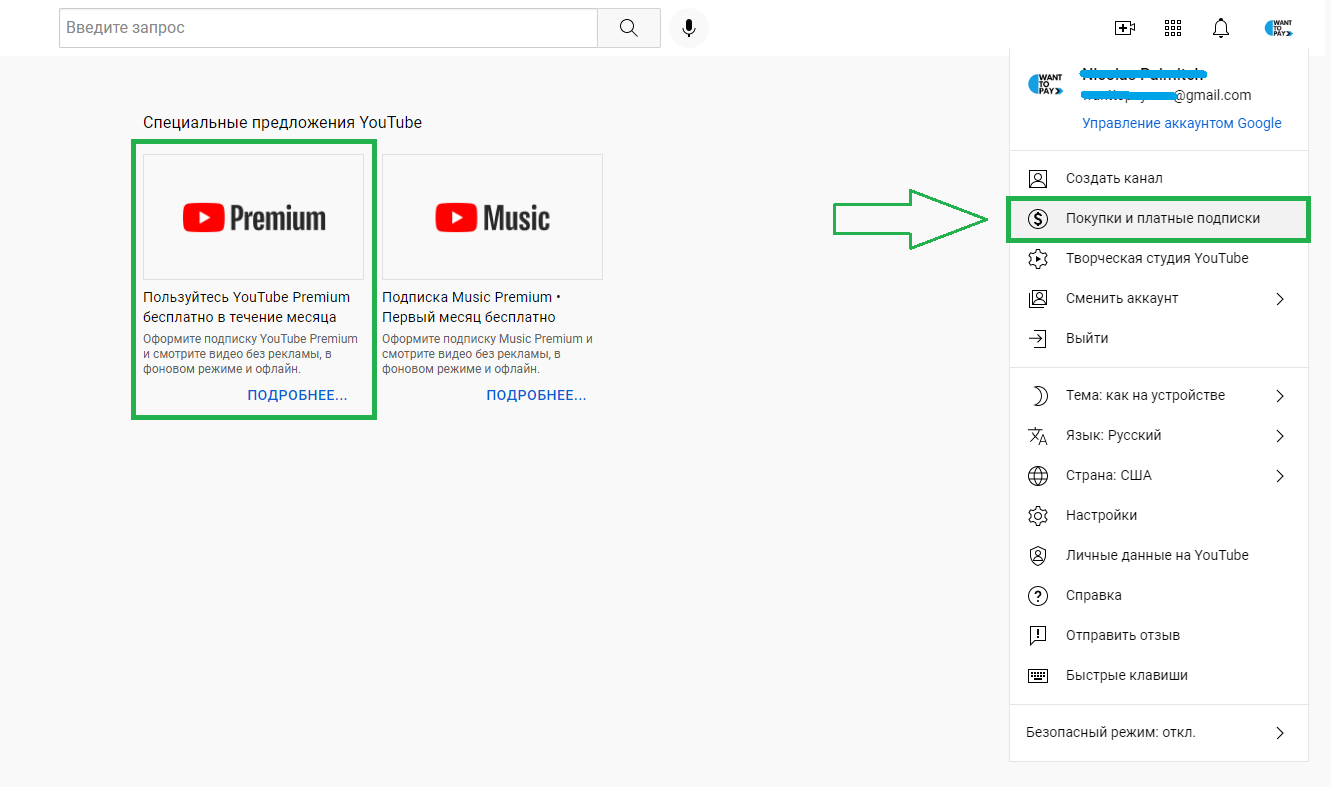Click the language translate icon
This screenshot has height=787, width=1331.
[1038, 435]
